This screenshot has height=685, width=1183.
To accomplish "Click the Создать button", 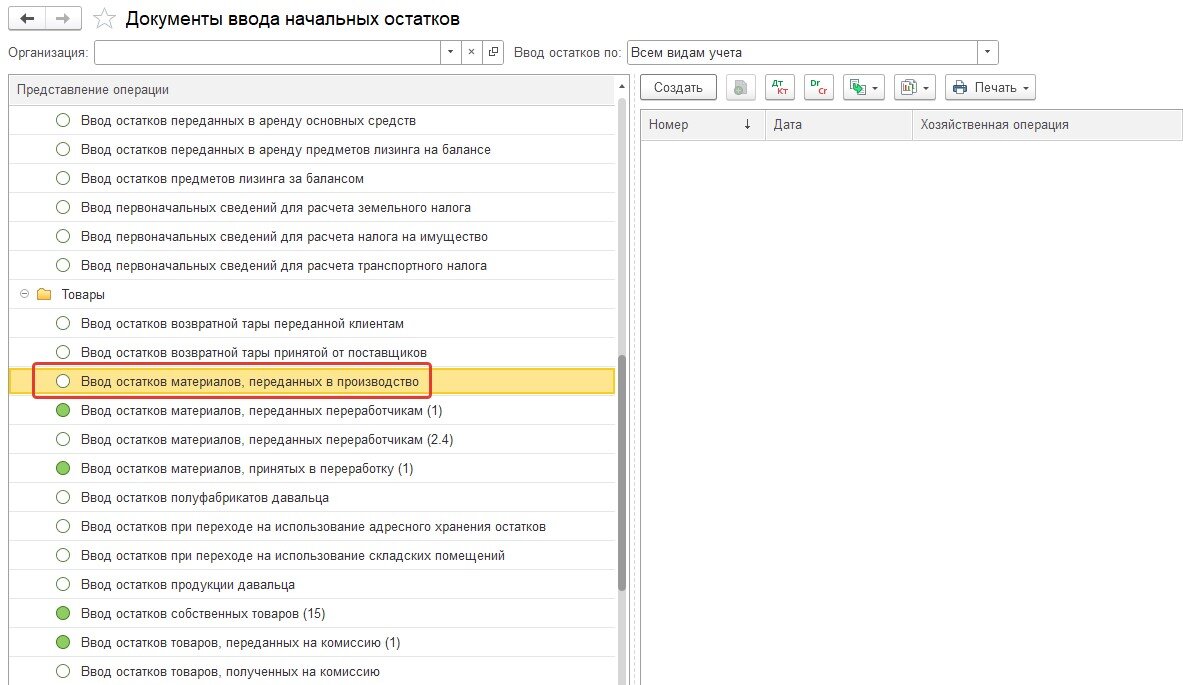I will [x=678, y=88].
